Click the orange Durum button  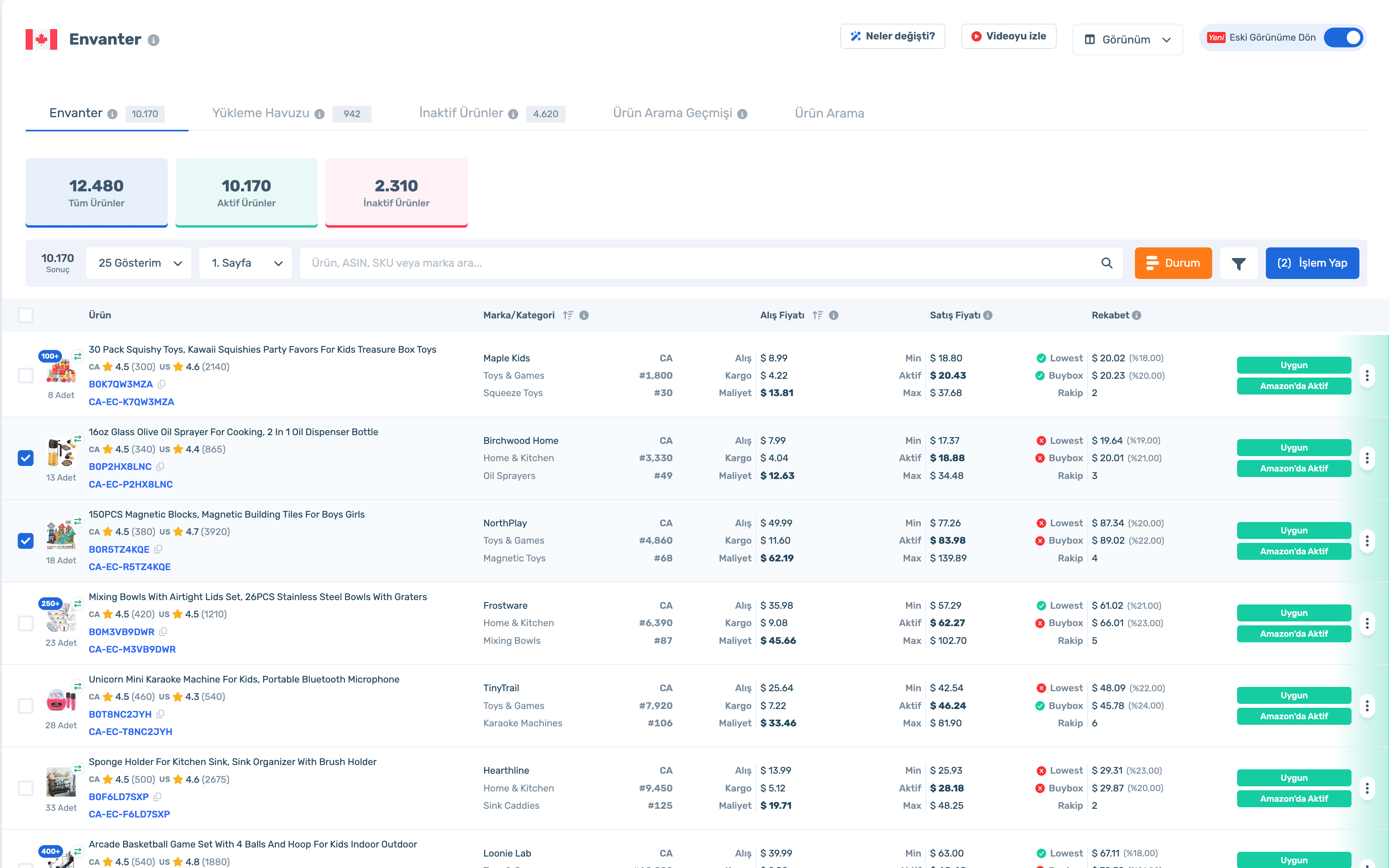1173,264
